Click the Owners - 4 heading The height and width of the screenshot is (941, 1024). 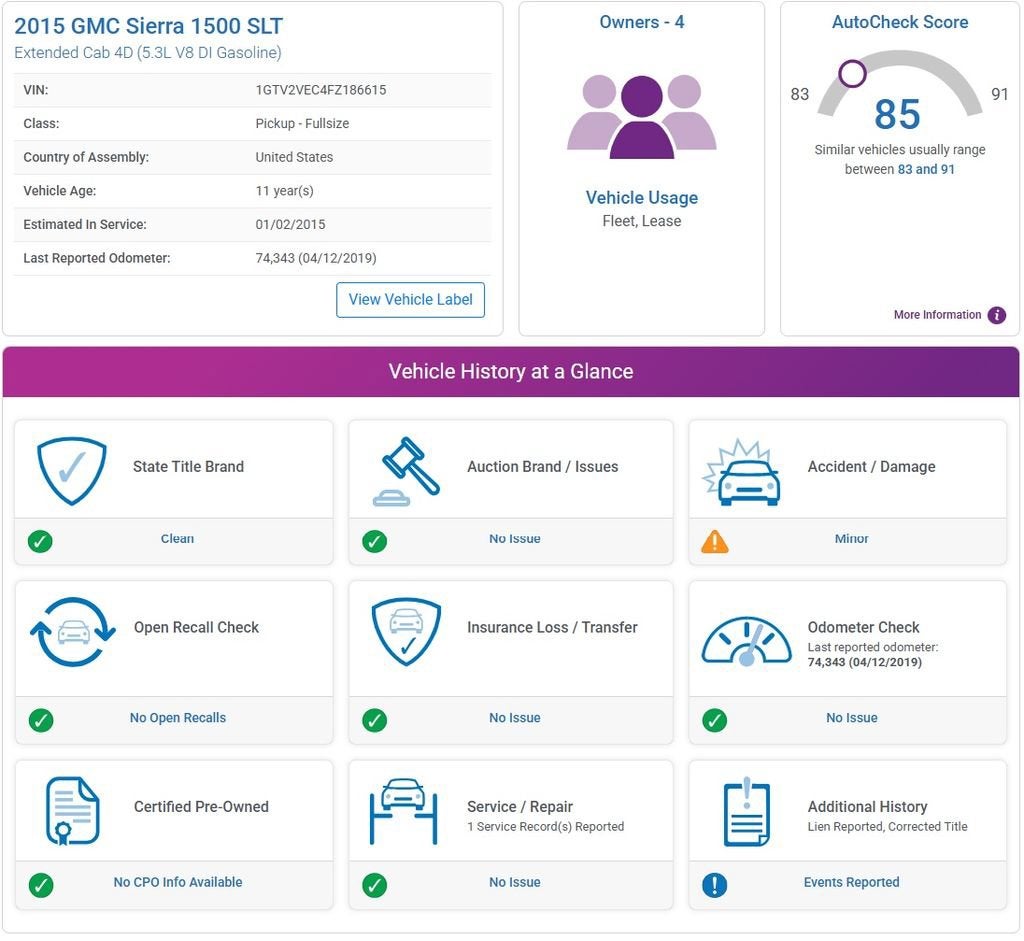[641, 22]
